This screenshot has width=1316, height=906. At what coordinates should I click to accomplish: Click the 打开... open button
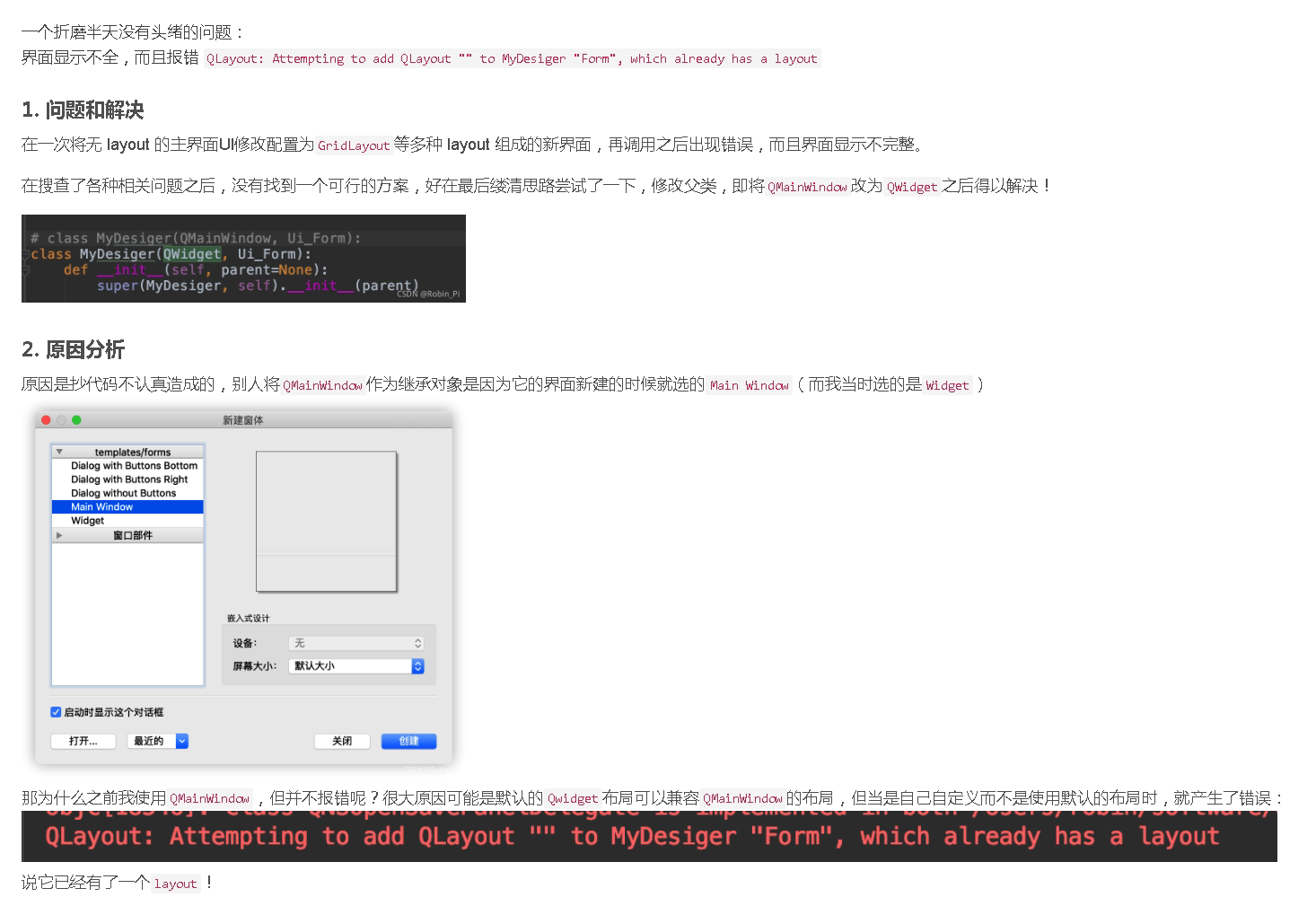[x=83, y=741]
